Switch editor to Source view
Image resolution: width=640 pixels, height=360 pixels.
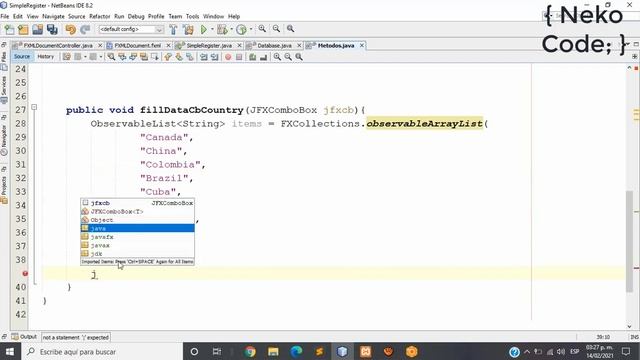tap(22, 57)
